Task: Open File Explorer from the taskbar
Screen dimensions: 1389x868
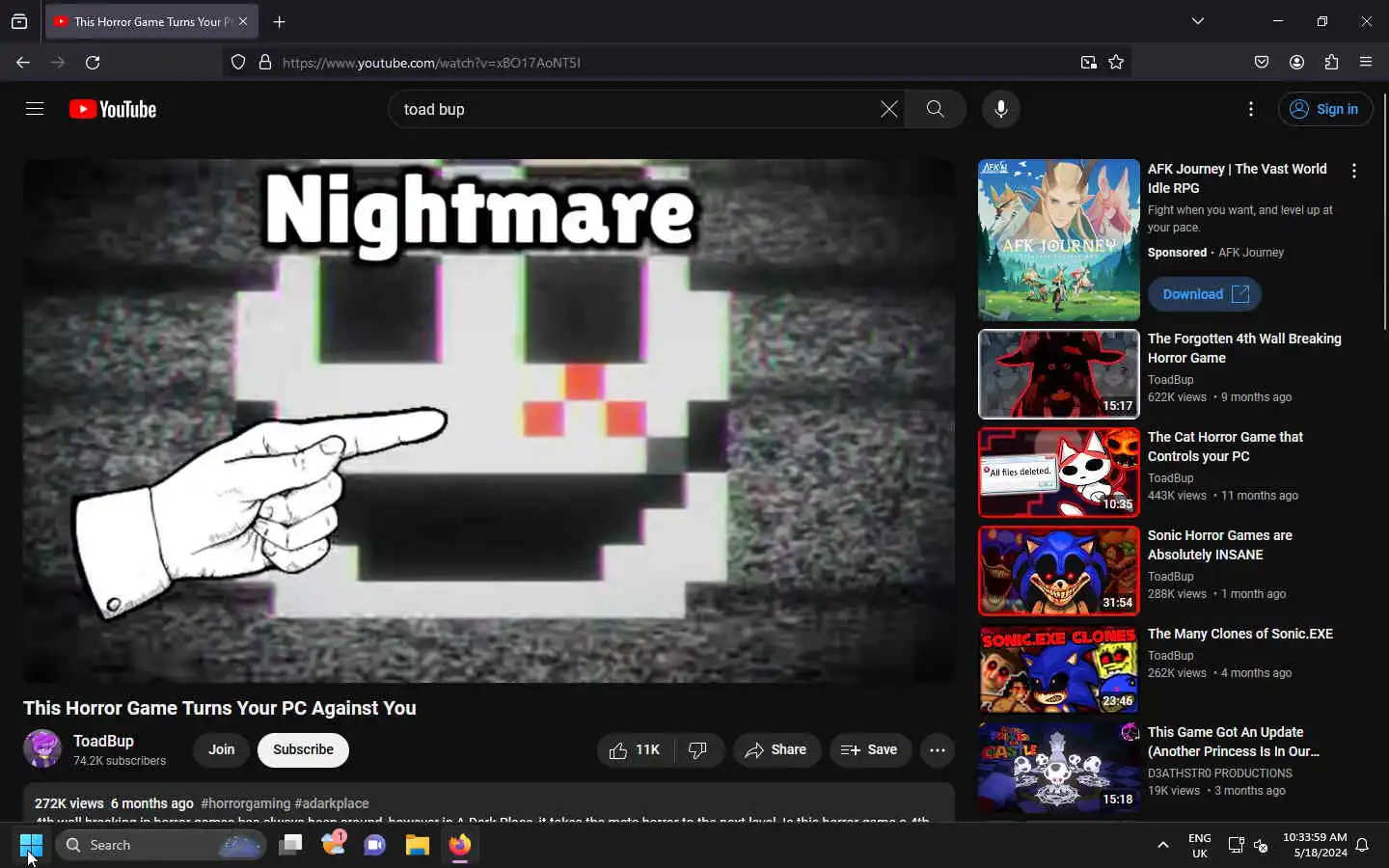Action: (x=417, y=845)
